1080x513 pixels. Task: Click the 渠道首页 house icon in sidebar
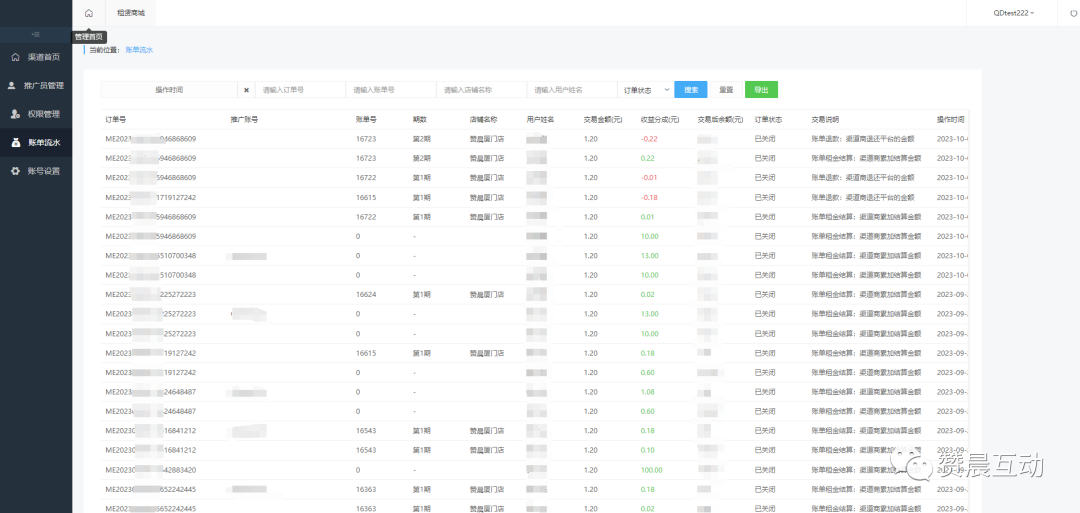[x=14, y=57]
